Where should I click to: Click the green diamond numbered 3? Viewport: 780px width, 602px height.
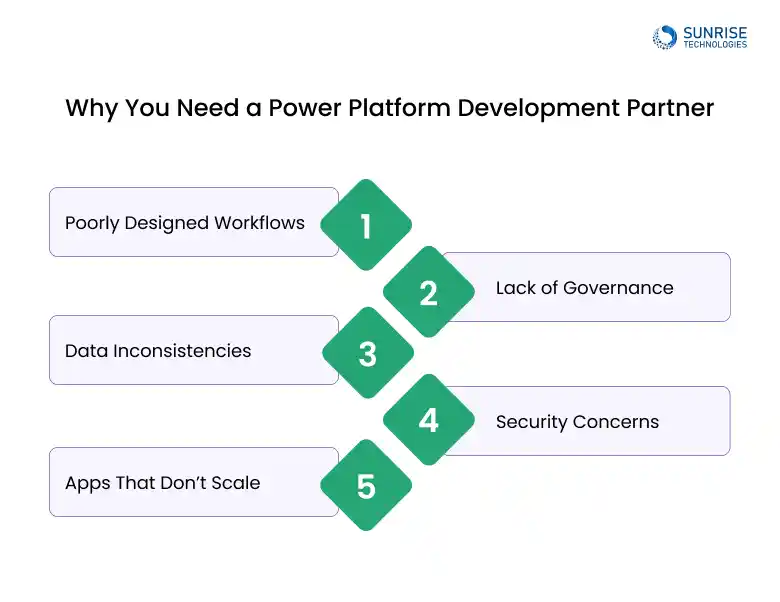pos(368,353)
